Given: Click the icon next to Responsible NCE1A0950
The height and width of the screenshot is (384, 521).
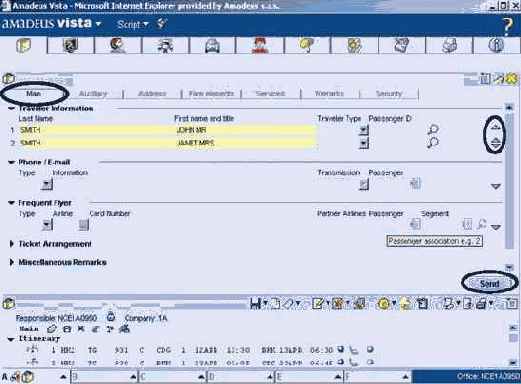Looking at the screenshot, I should click(x=111, y=317).
